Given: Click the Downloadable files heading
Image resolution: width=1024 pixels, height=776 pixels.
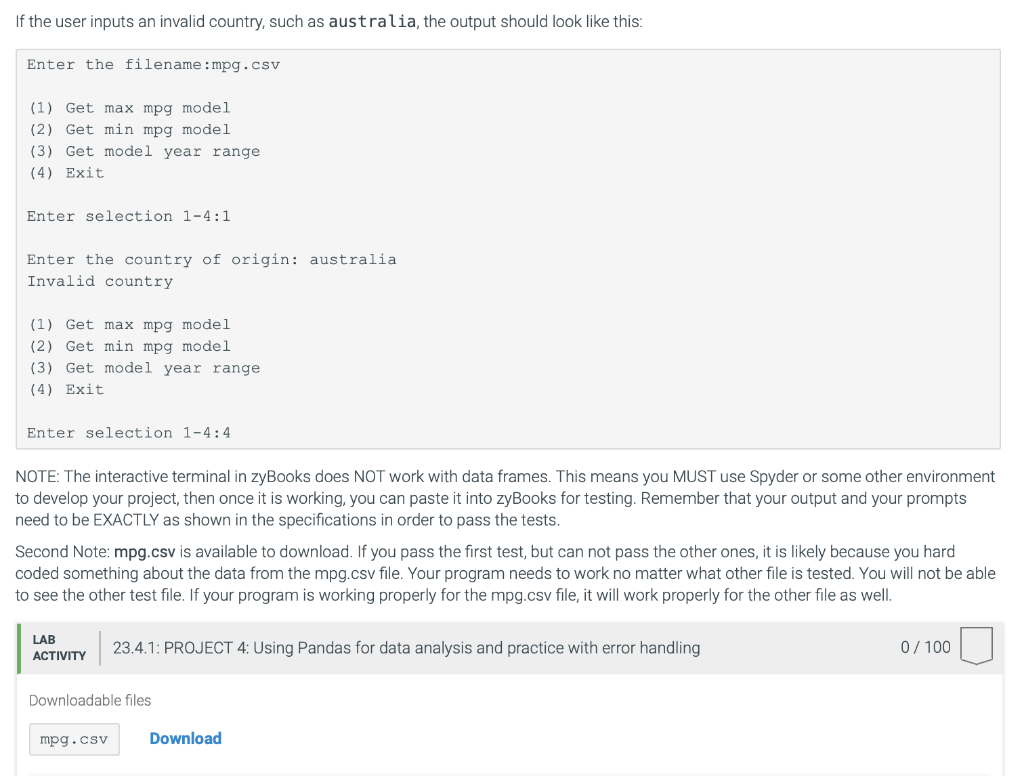Looking at the screenshot, I should [x=90, y=700].
